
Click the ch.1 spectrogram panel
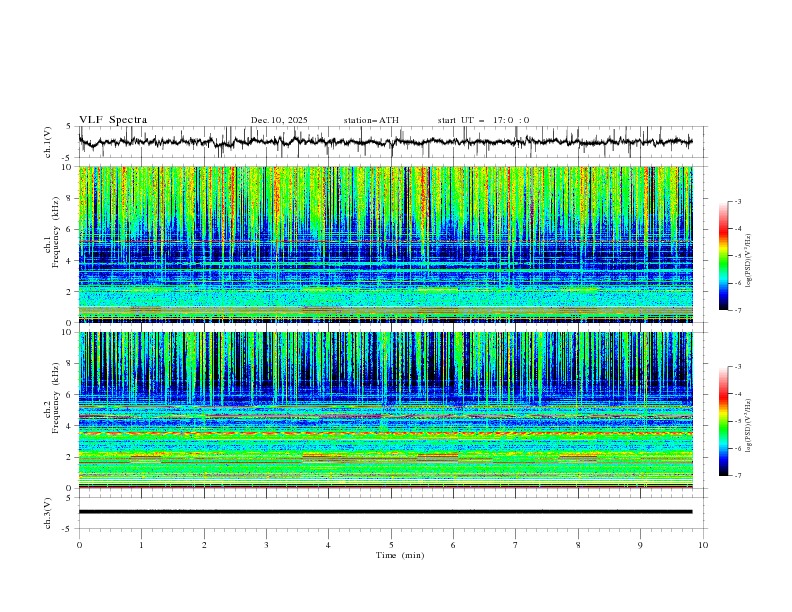[385, 244]
